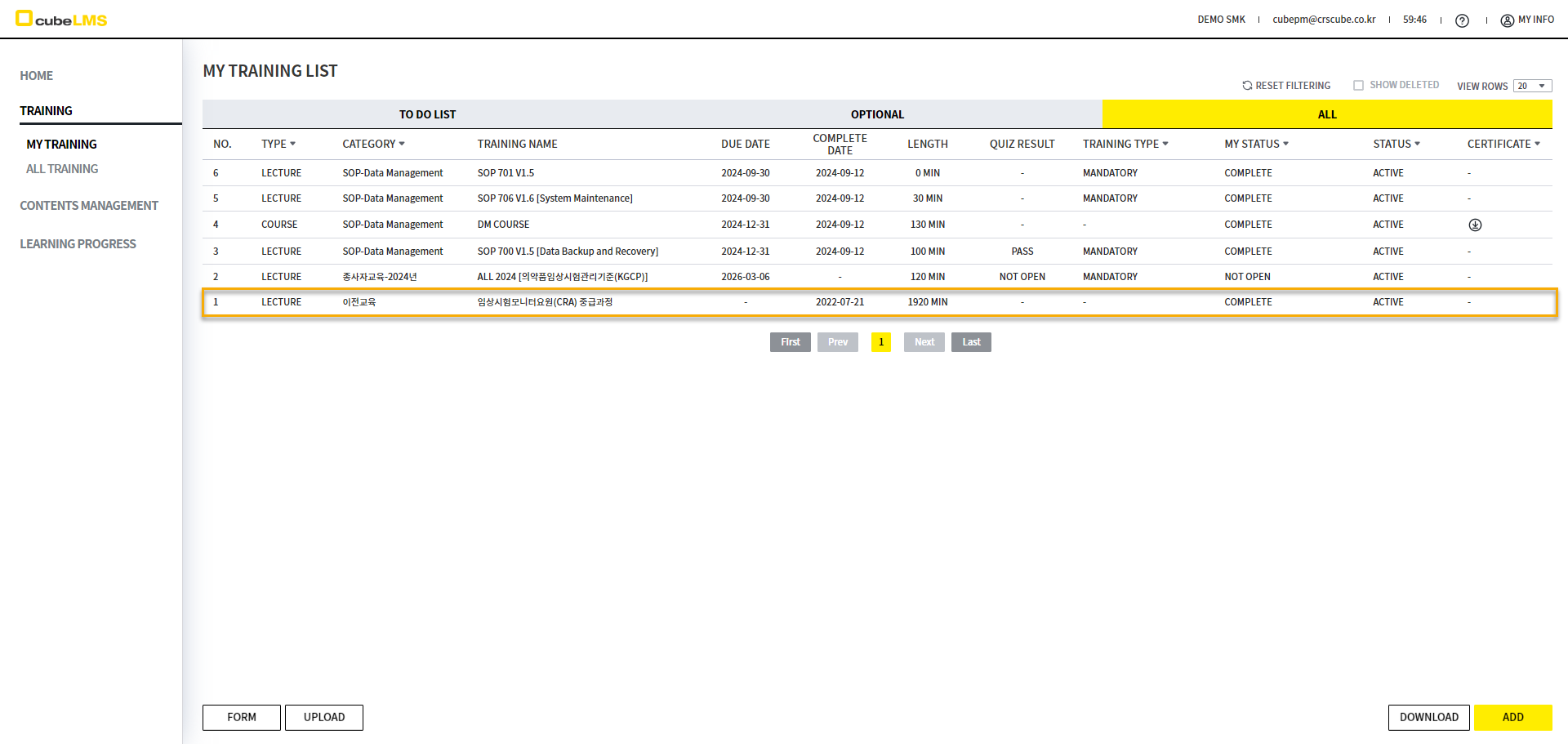Click the Download button
This screenshot has width=1568, height=744.
point(1428,717)
